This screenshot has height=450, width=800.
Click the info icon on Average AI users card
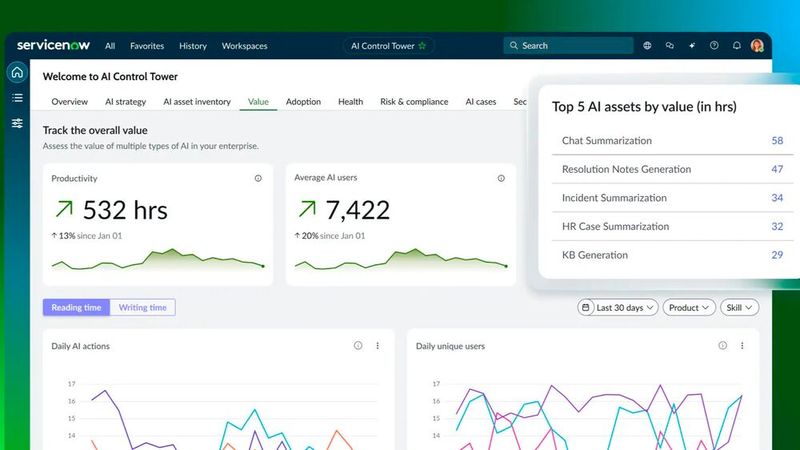pos(501,178)
